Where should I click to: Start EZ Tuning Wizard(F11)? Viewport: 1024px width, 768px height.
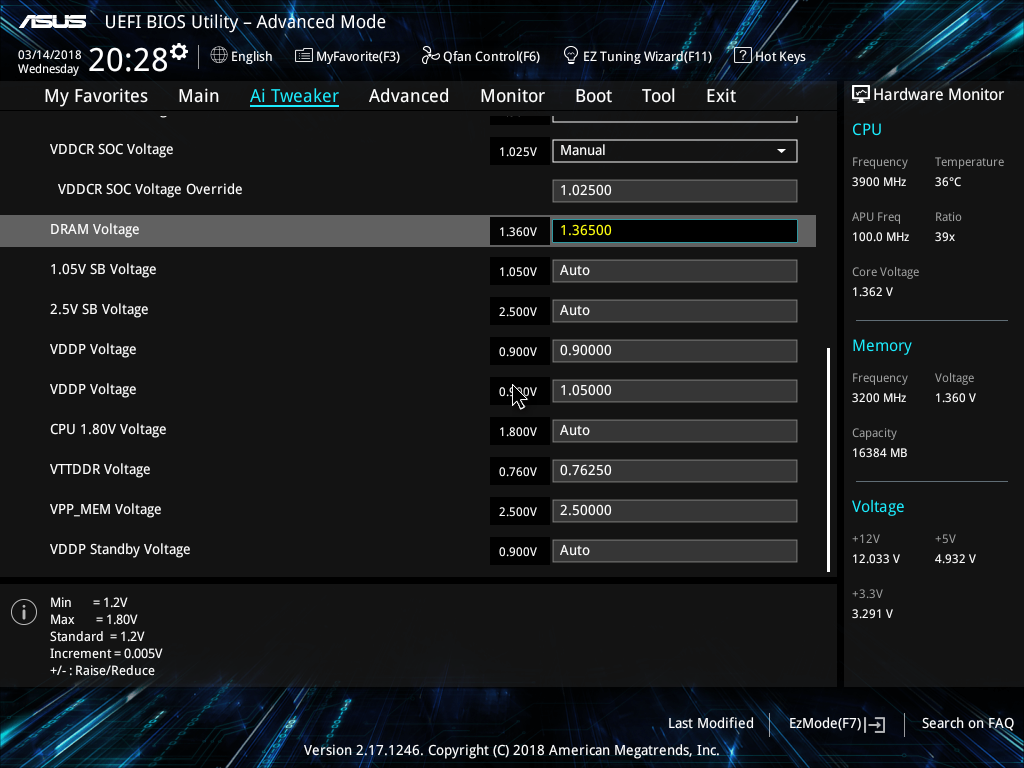click(x=637, y=56)
